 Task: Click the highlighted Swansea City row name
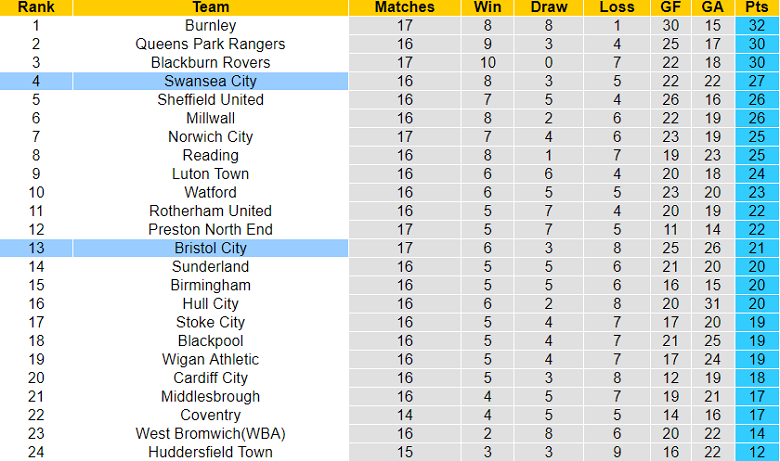click(x=210, y=81)
